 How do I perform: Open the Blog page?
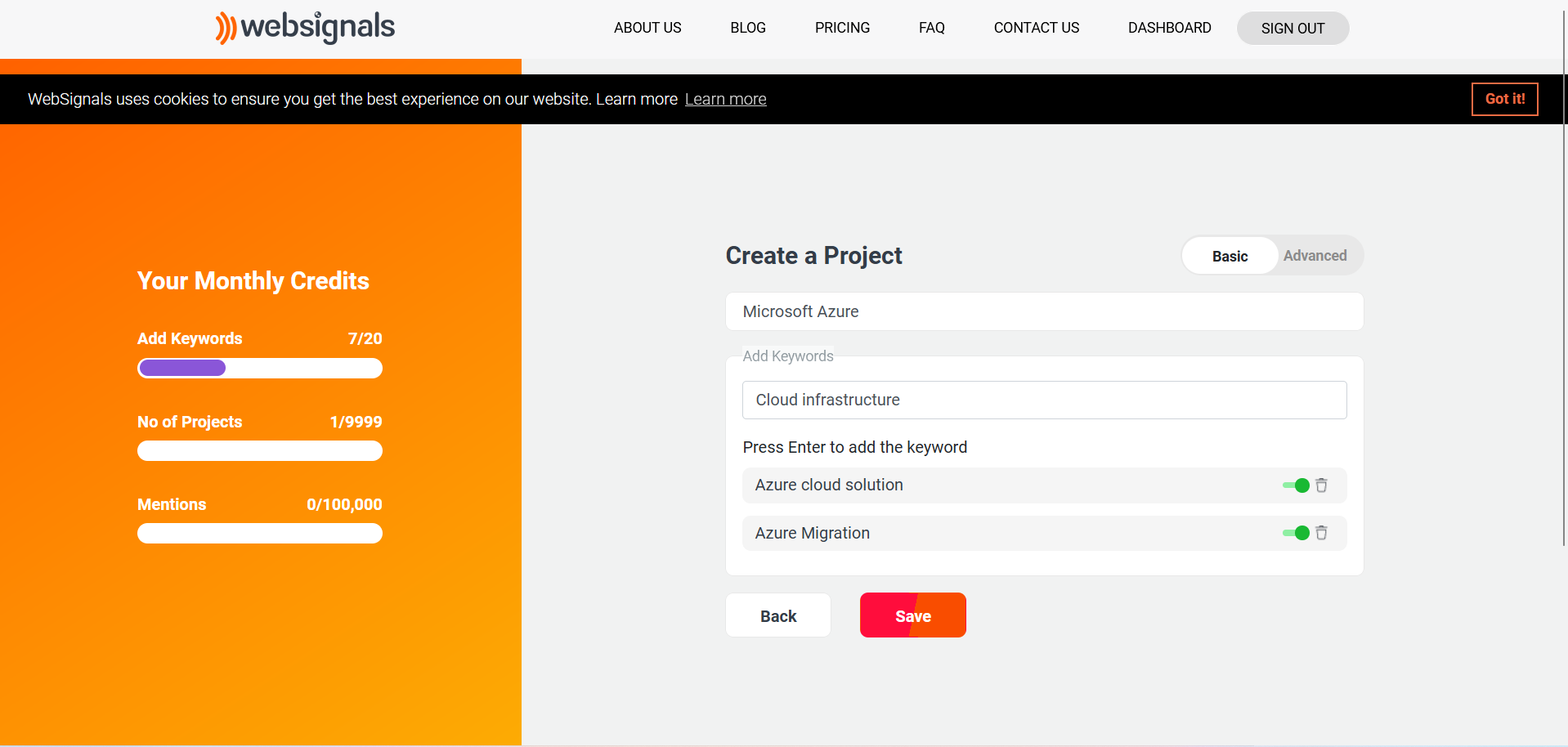748,28
